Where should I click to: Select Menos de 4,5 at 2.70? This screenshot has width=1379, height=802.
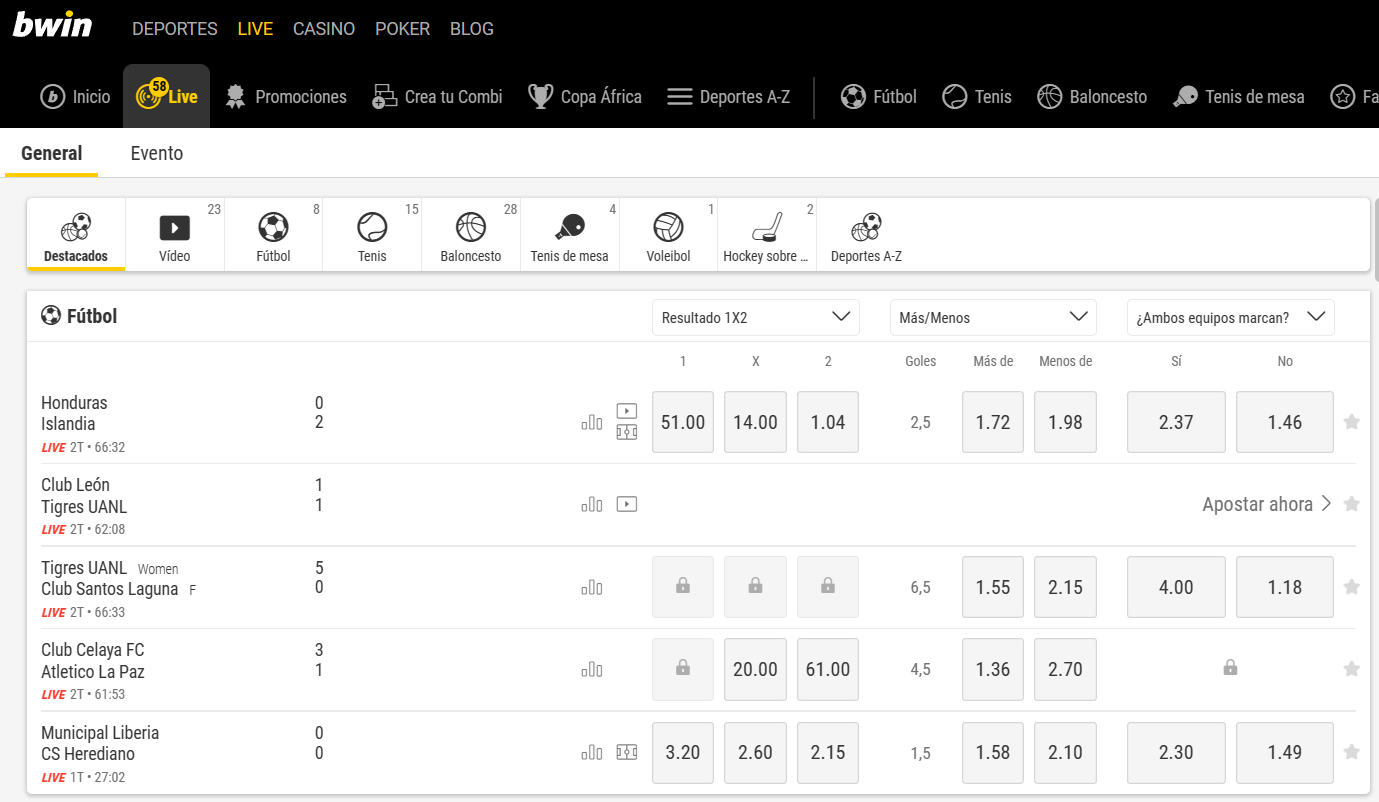tap(1065, 669)
